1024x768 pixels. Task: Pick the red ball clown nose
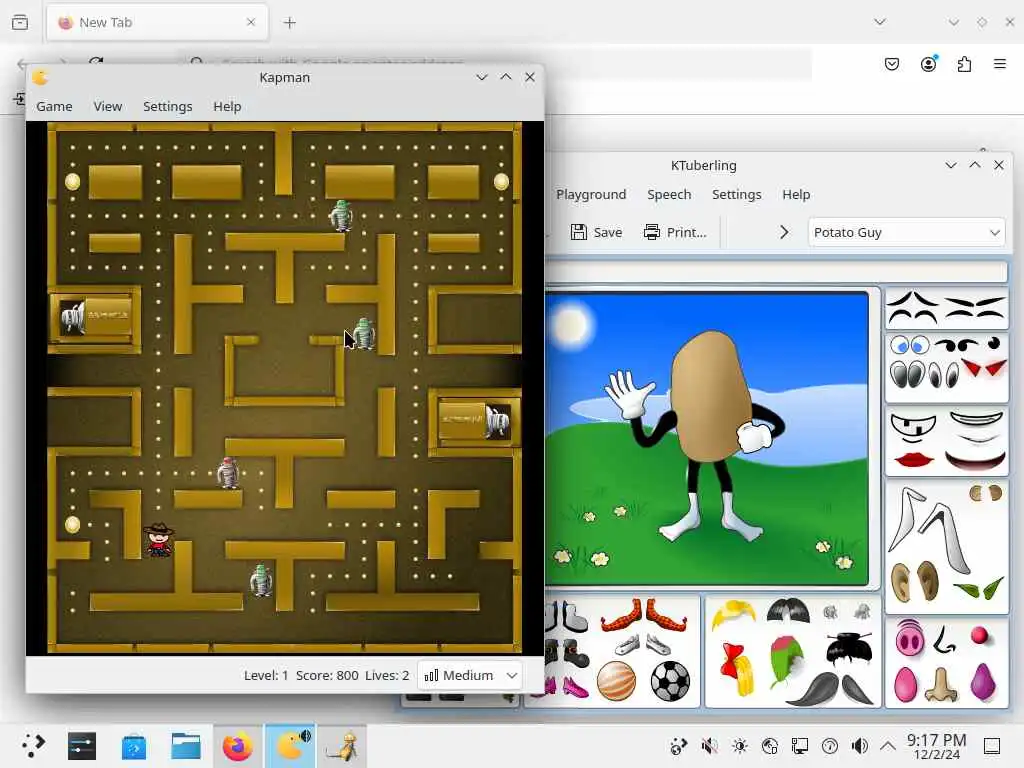coord(980,635)
